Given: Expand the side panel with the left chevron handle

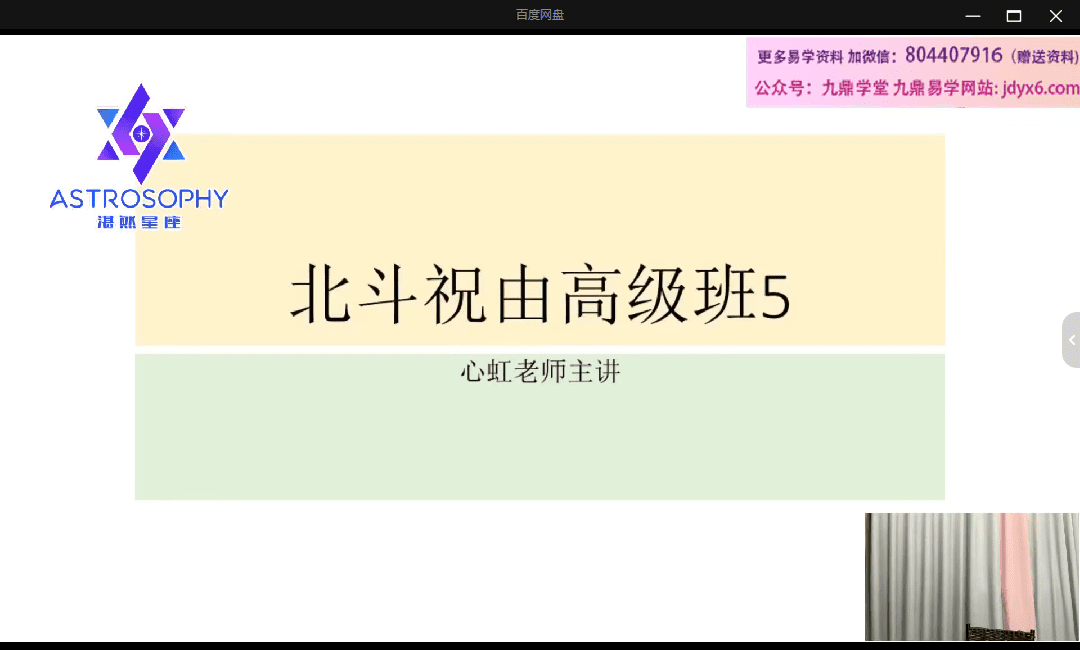Looking at the screenshot, I should point(1071,340).
